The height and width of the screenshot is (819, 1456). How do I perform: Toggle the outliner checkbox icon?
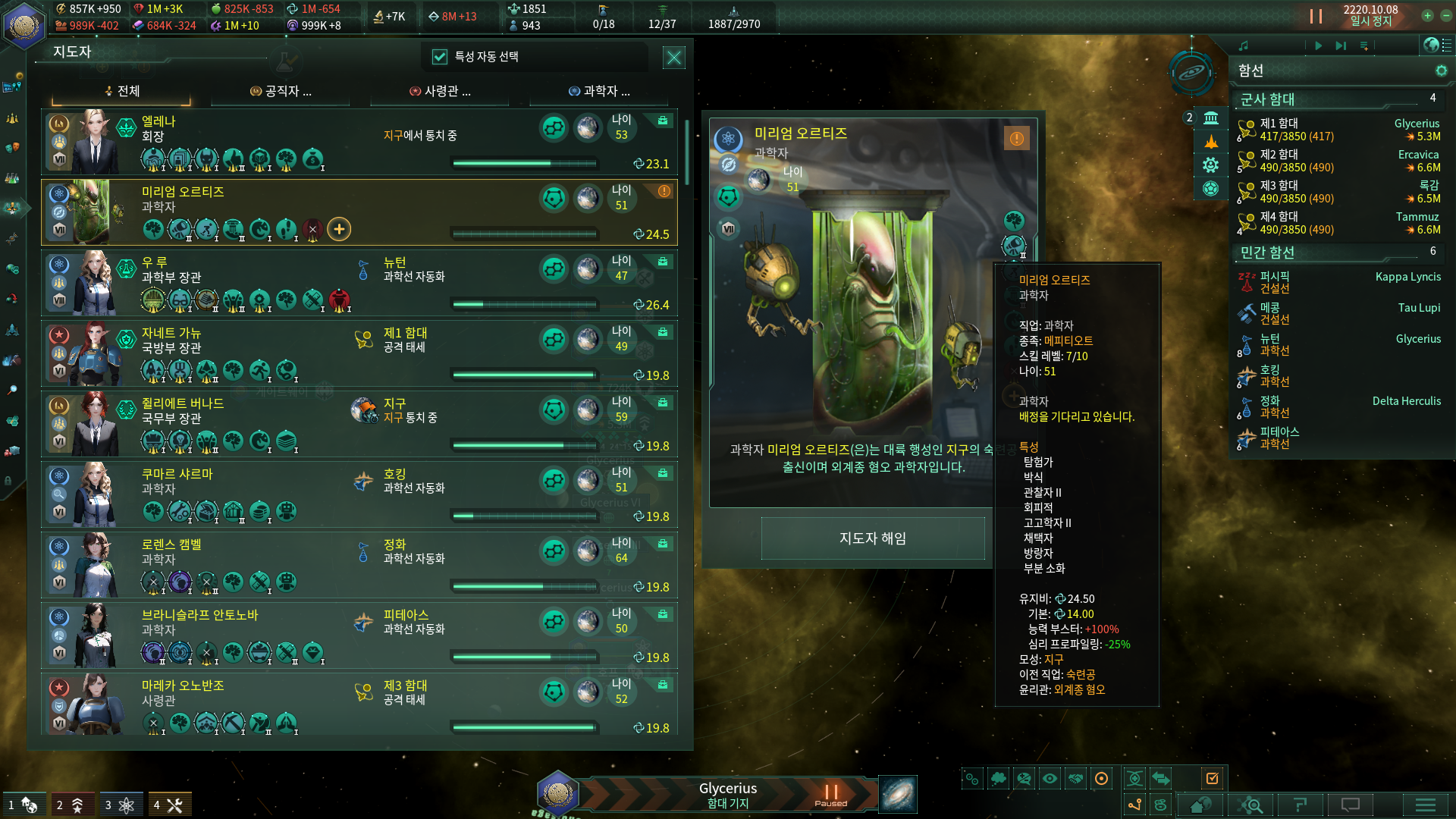coord(1212,778)
